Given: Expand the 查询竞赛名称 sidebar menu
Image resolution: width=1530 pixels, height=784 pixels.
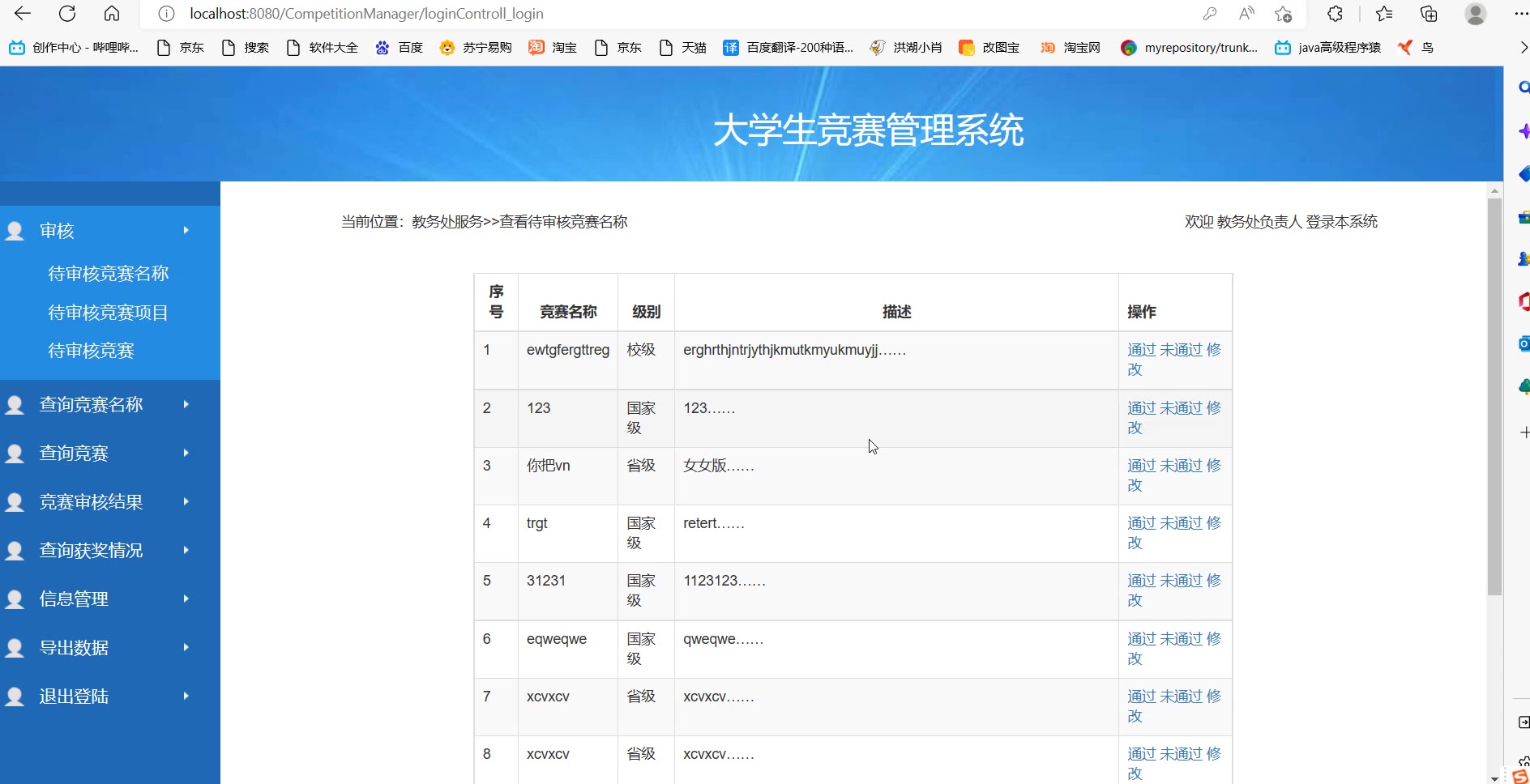Looking at the screenshot, I should tap(92, 405).
